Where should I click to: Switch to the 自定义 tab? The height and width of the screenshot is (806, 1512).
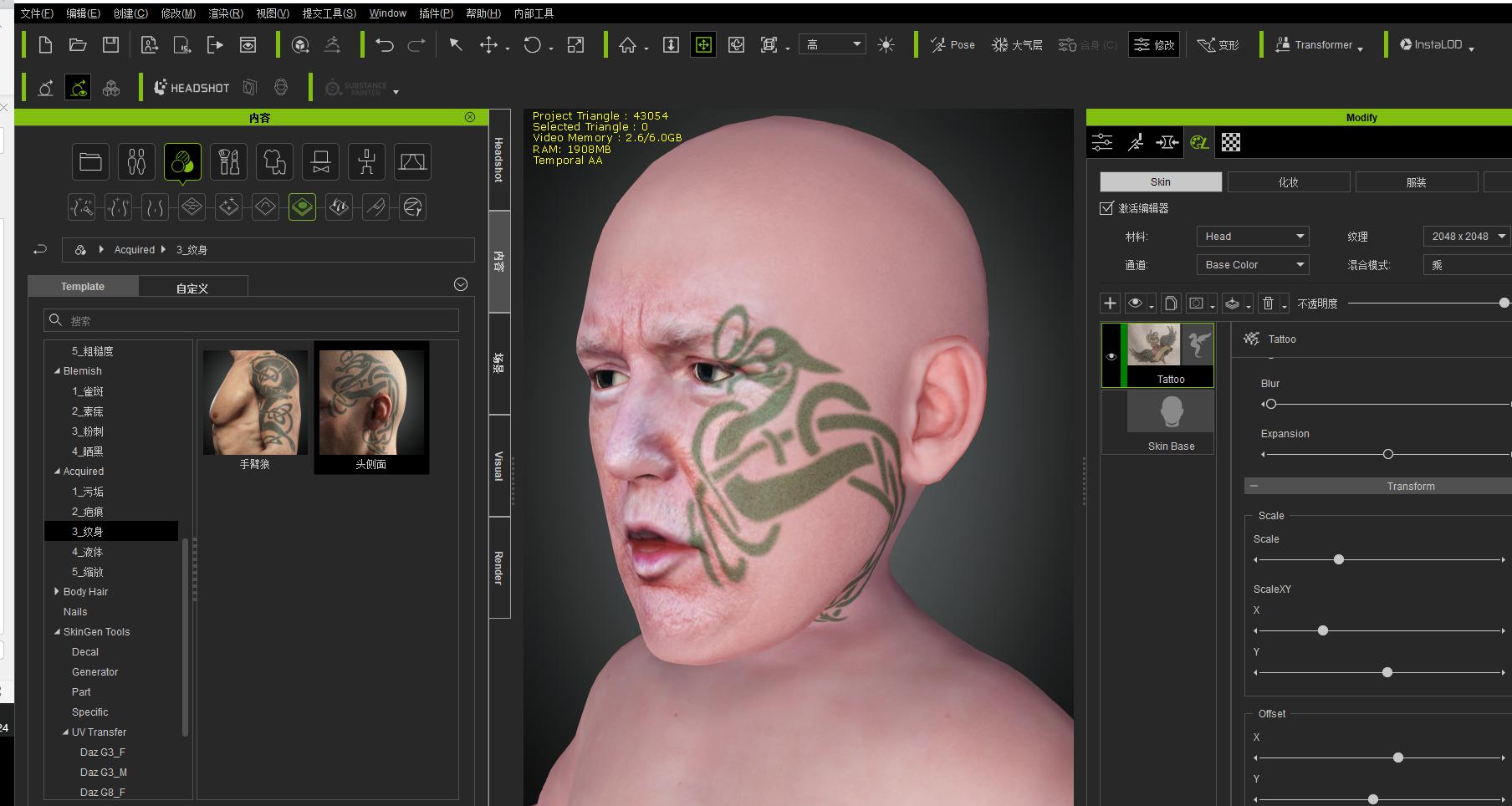click(192, 288)
